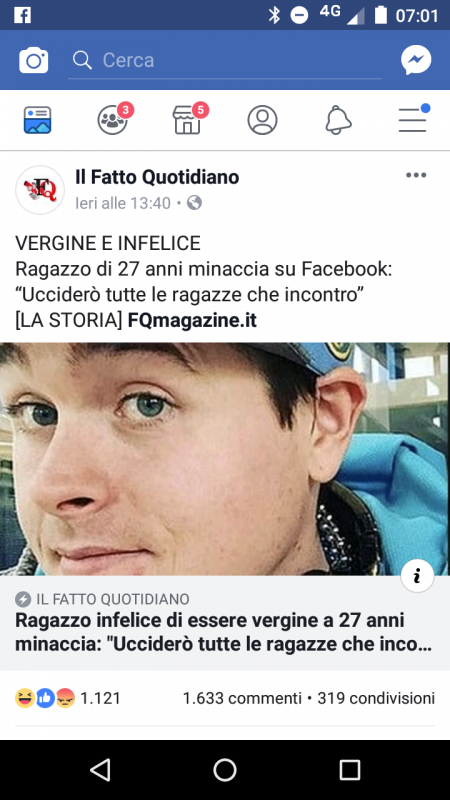Viewport: 450px width, 800px height.
Task: Open Messenger chat icon
Action: click(416, 60)
